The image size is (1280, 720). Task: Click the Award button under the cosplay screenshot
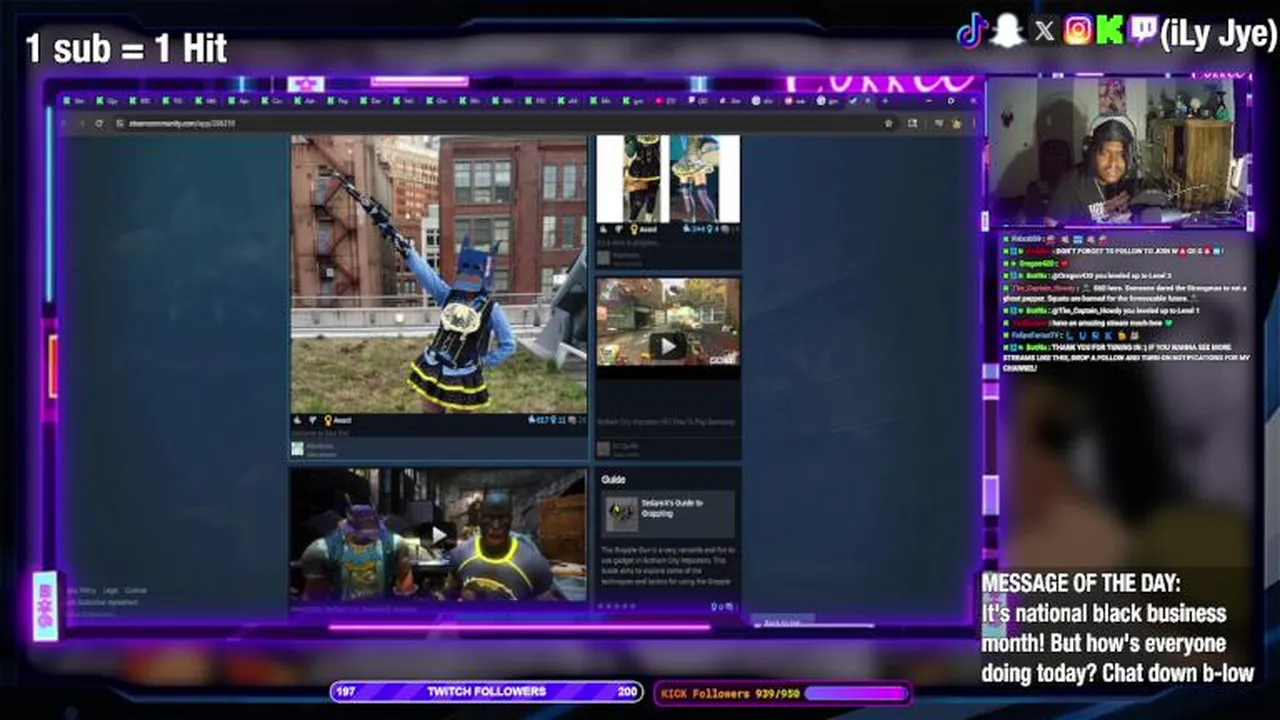(336, 421)
